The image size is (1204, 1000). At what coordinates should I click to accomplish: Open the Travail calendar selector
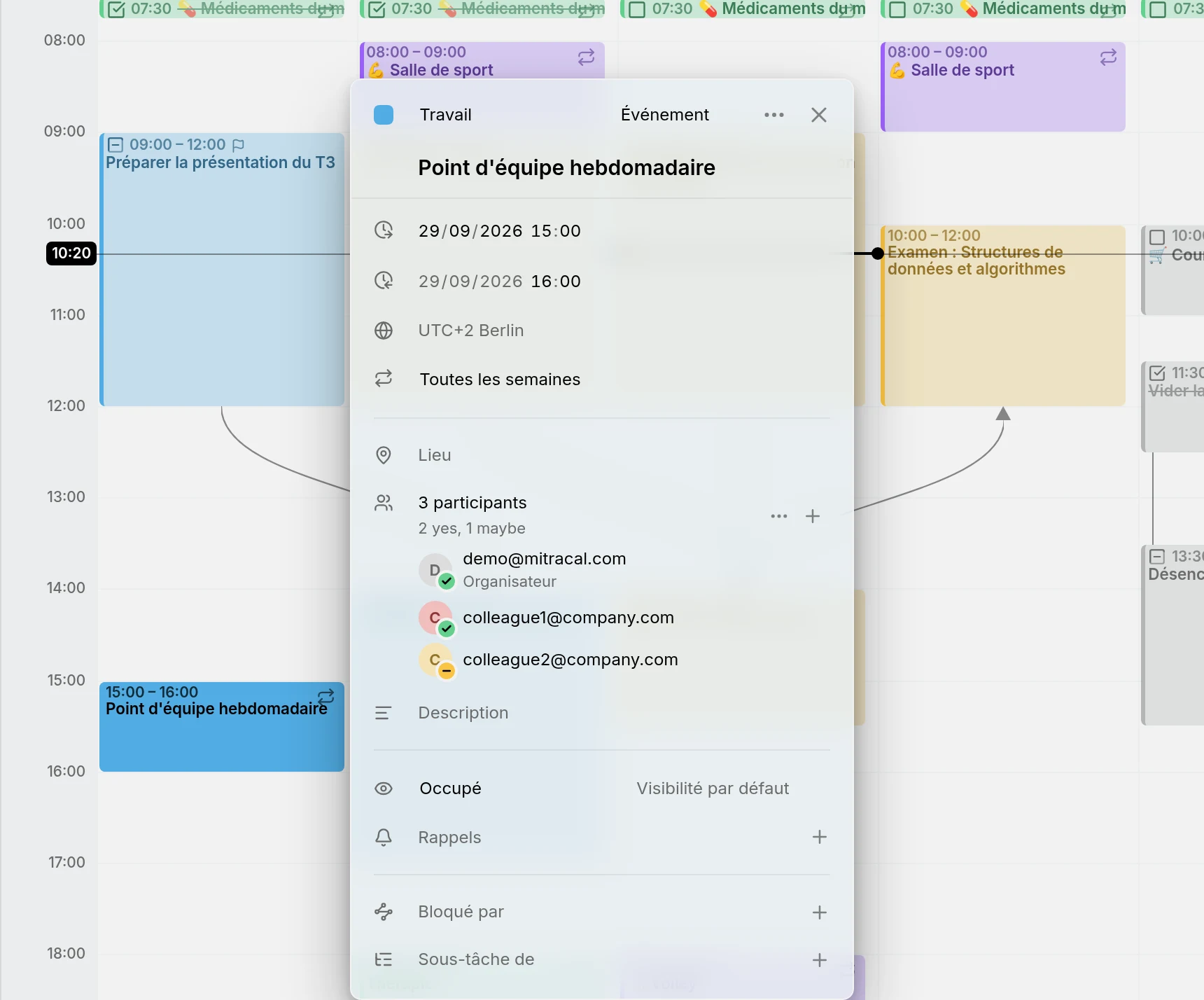[445, 115]
